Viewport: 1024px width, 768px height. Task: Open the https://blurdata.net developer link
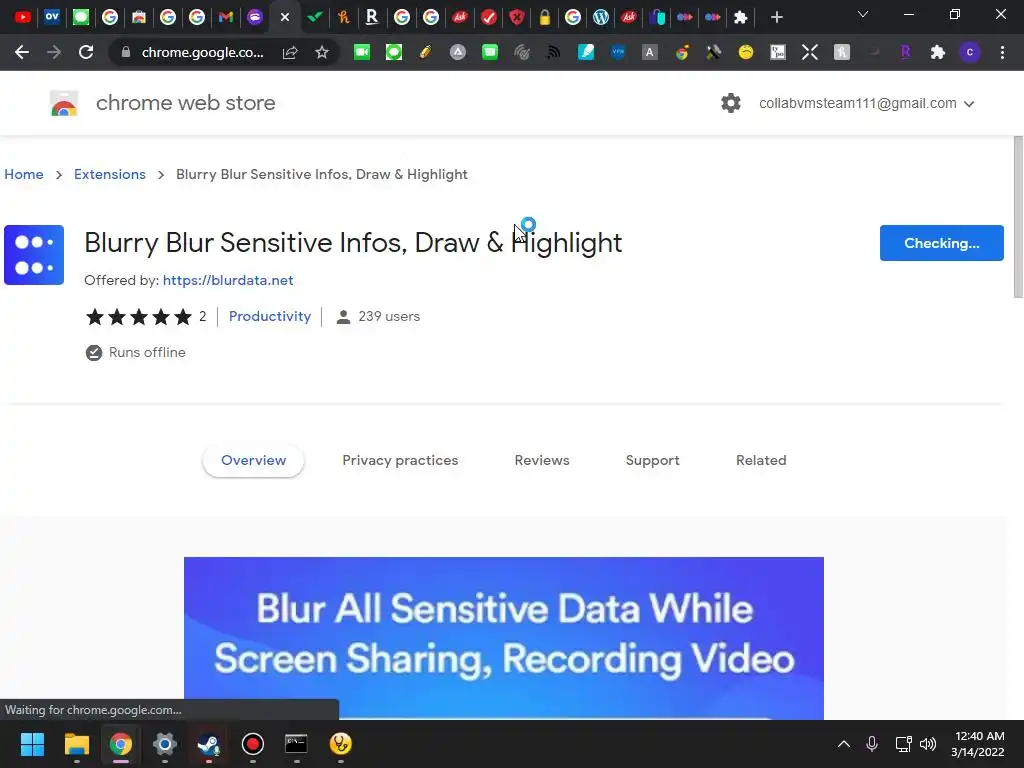tap(228, 280)
